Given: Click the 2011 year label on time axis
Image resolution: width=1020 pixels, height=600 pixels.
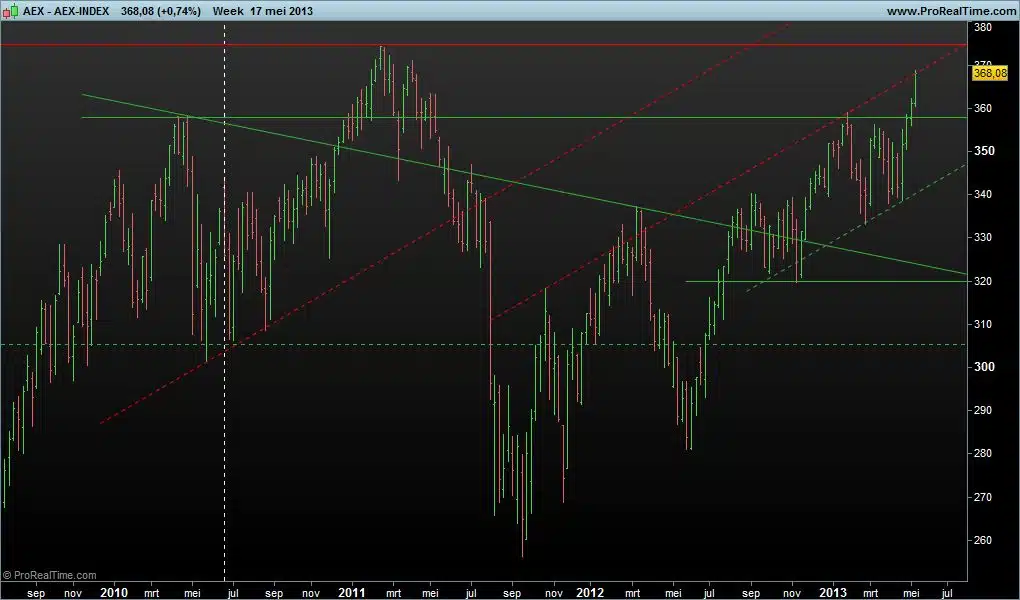Looking at the screenshot, I should pyautogui.click(x=351, y=592).
